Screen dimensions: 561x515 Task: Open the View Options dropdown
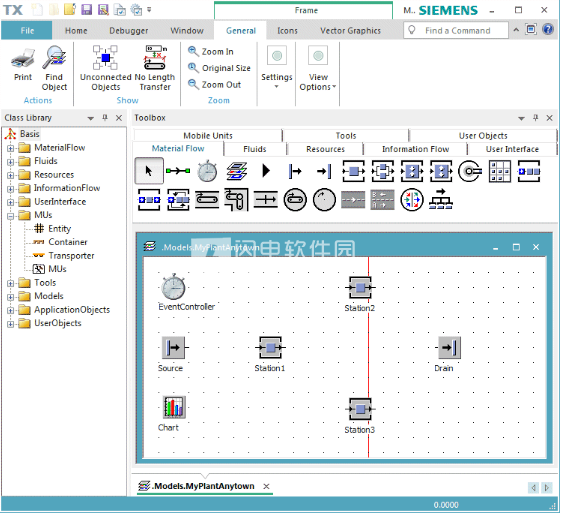coord(318,68)
